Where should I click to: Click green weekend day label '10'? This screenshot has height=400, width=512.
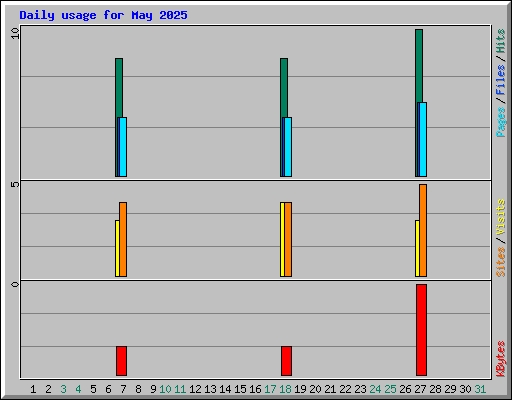[165, 389]
